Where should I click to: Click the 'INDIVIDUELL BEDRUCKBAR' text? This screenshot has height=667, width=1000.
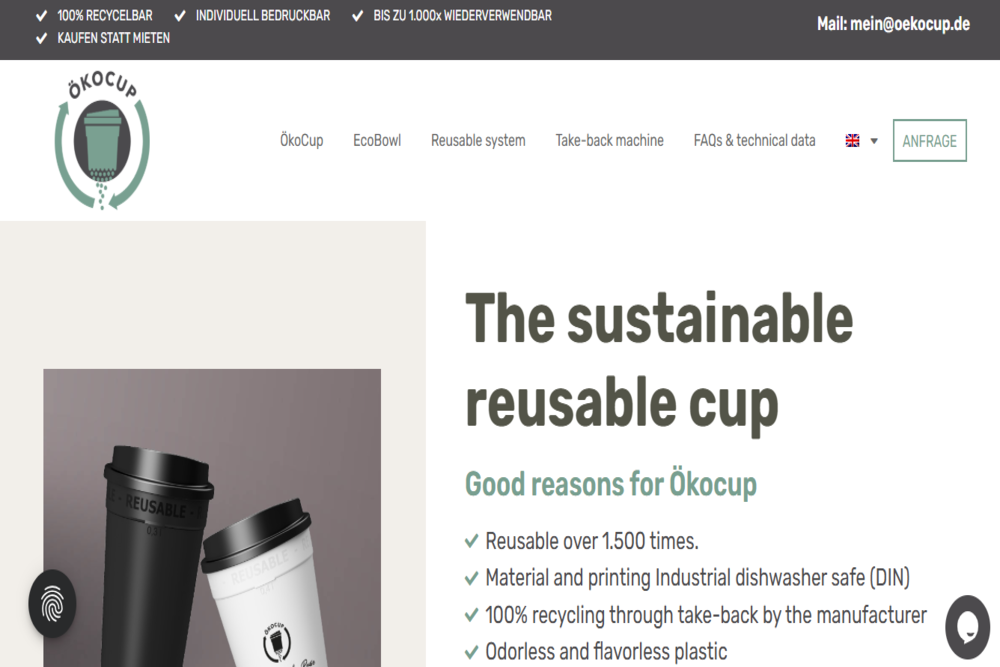(x=263, y=15)
